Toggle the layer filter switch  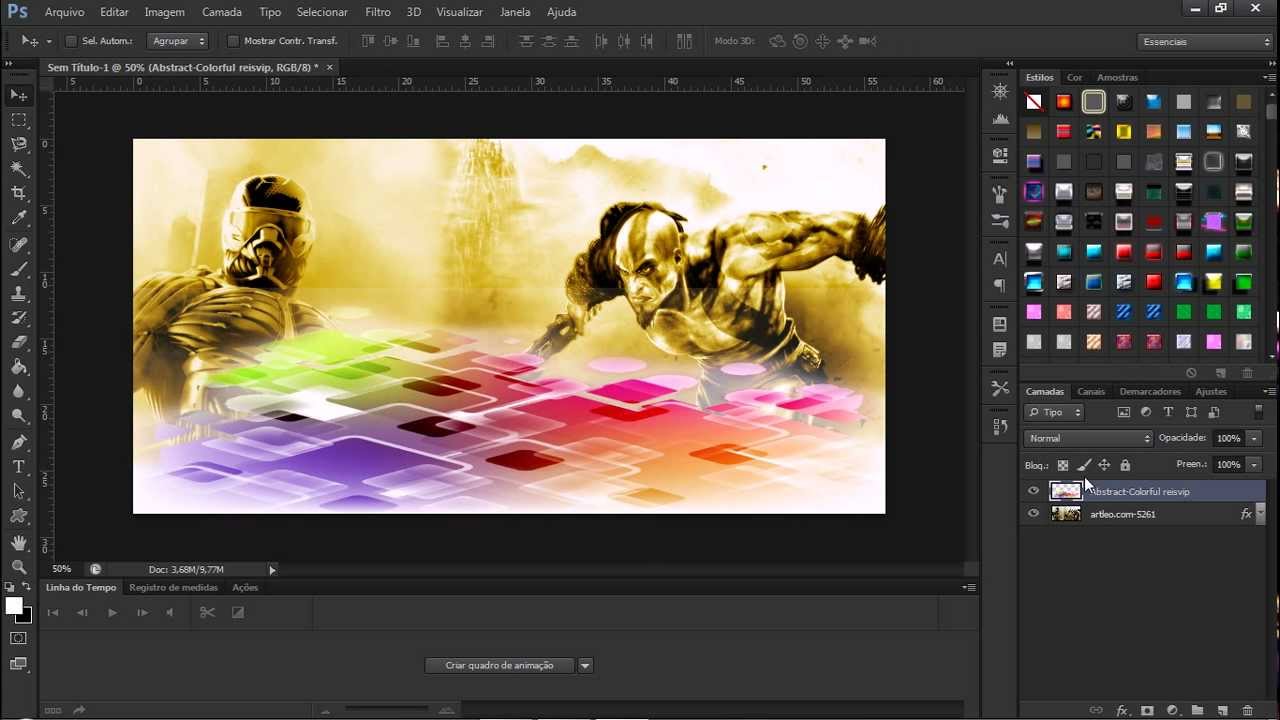coord(1258,412)
